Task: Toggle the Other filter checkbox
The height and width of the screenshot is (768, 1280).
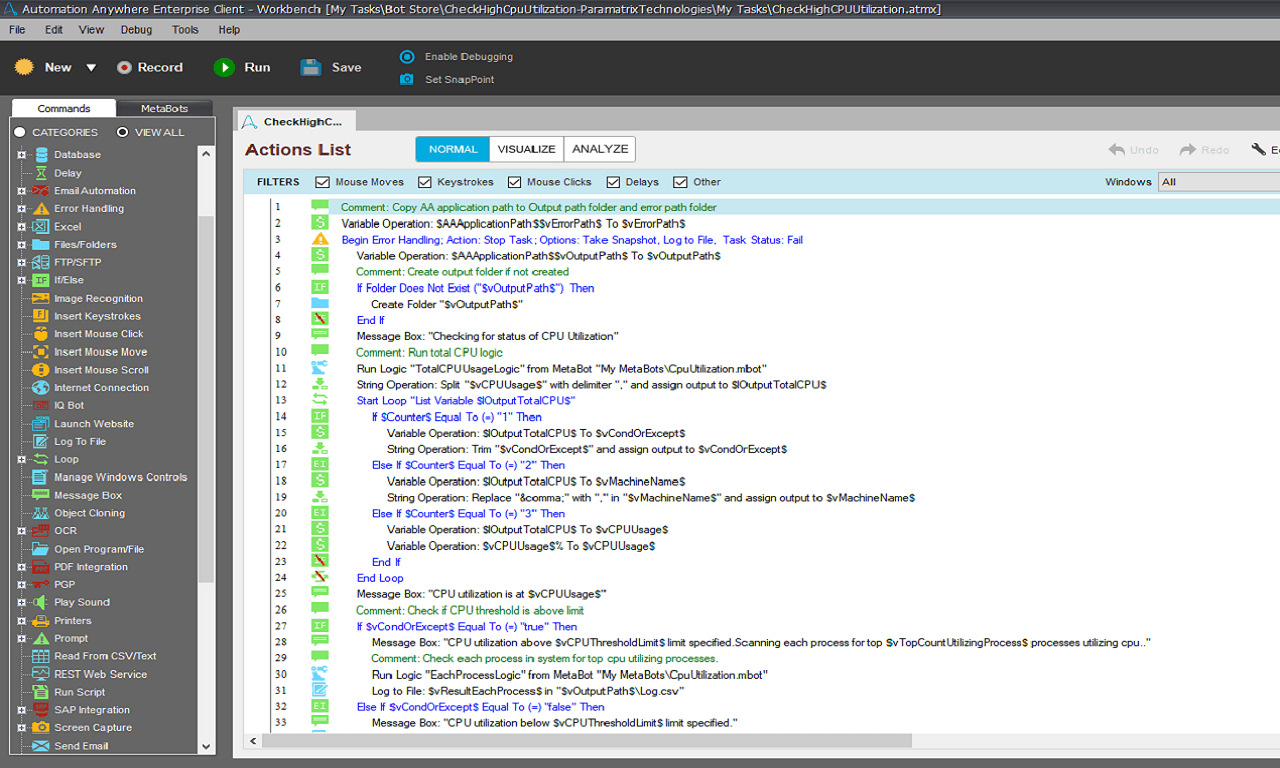Action: [680, 182]
